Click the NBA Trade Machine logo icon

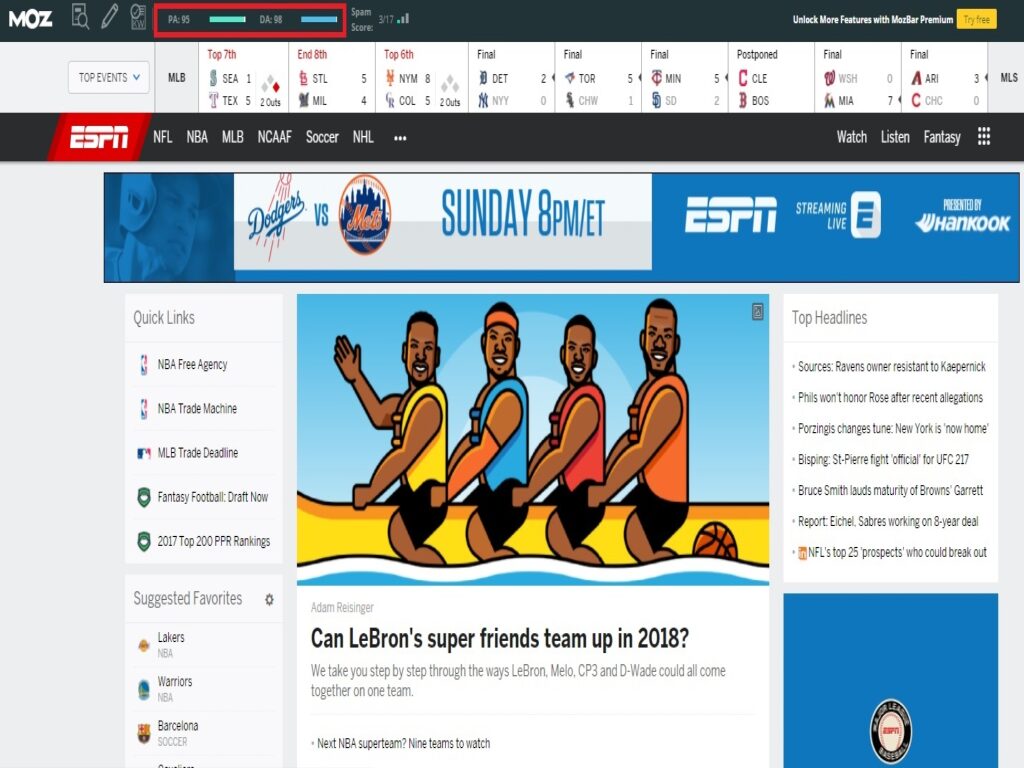point(144,409)
